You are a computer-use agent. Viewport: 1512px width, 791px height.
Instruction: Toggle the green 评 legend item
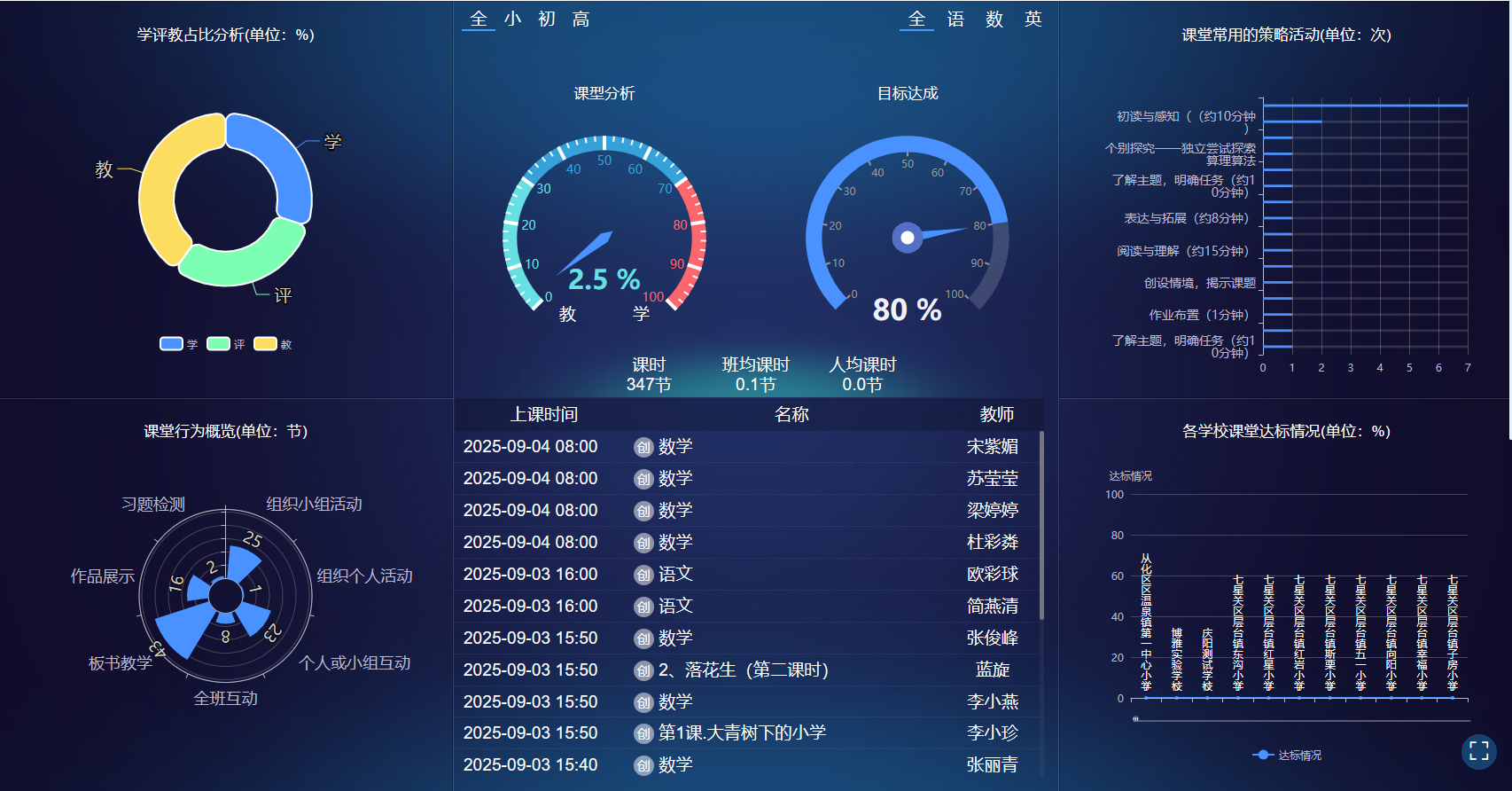(218, 344)
